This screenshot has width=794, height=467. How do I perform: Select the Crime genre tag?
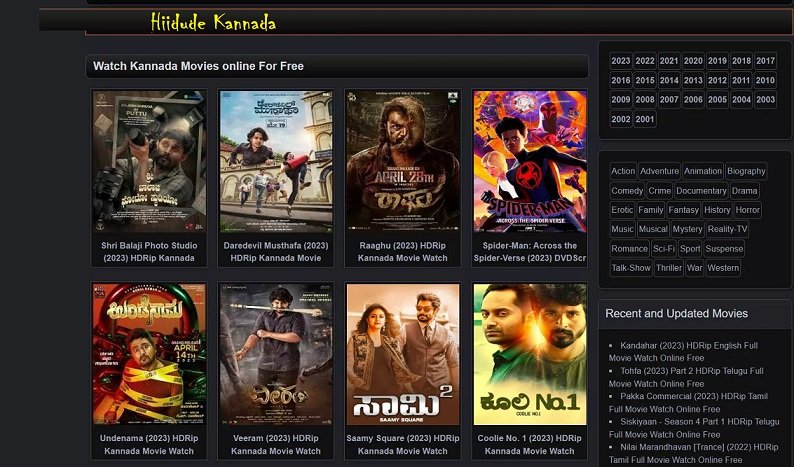click(659, 191)
